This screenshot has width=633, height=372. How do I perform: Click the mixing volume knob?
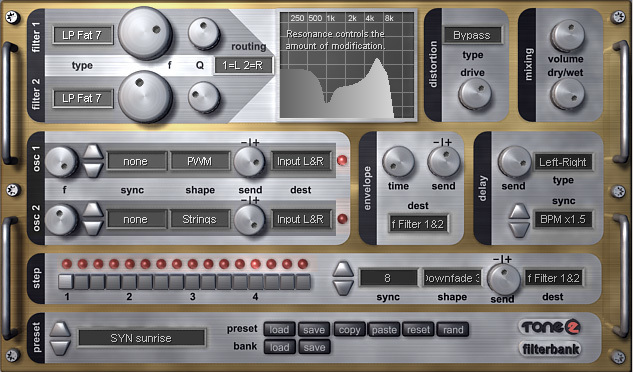tap(567, 36)
